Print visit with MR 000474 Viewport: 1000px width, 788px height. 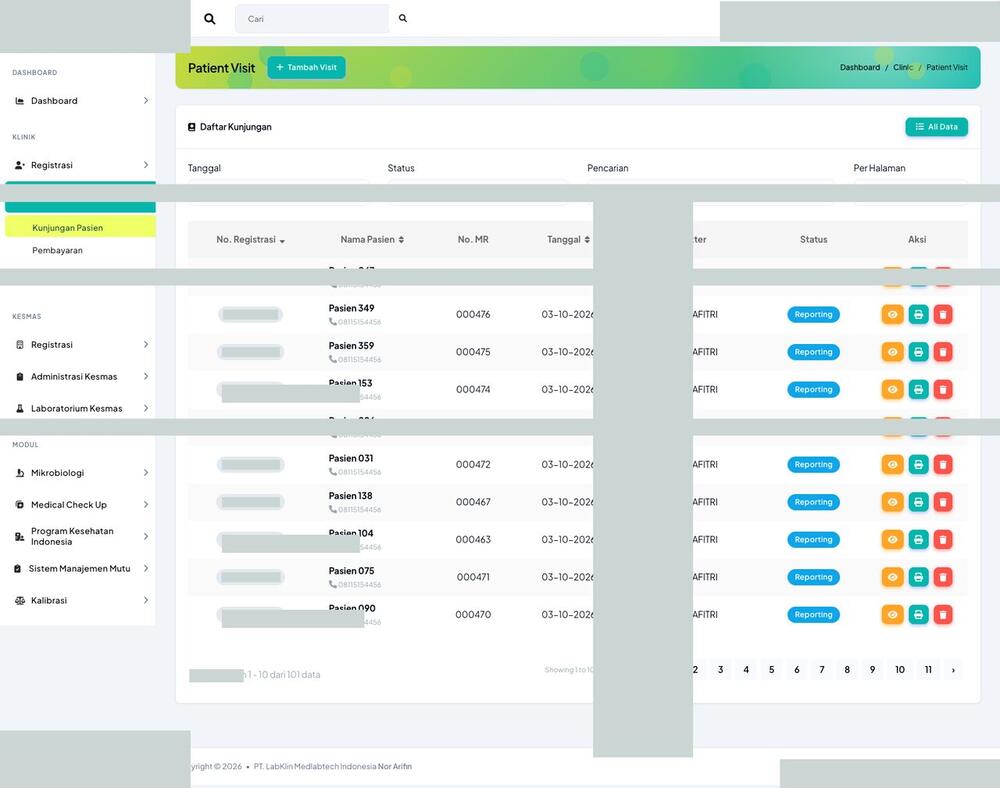pos(918,390)
